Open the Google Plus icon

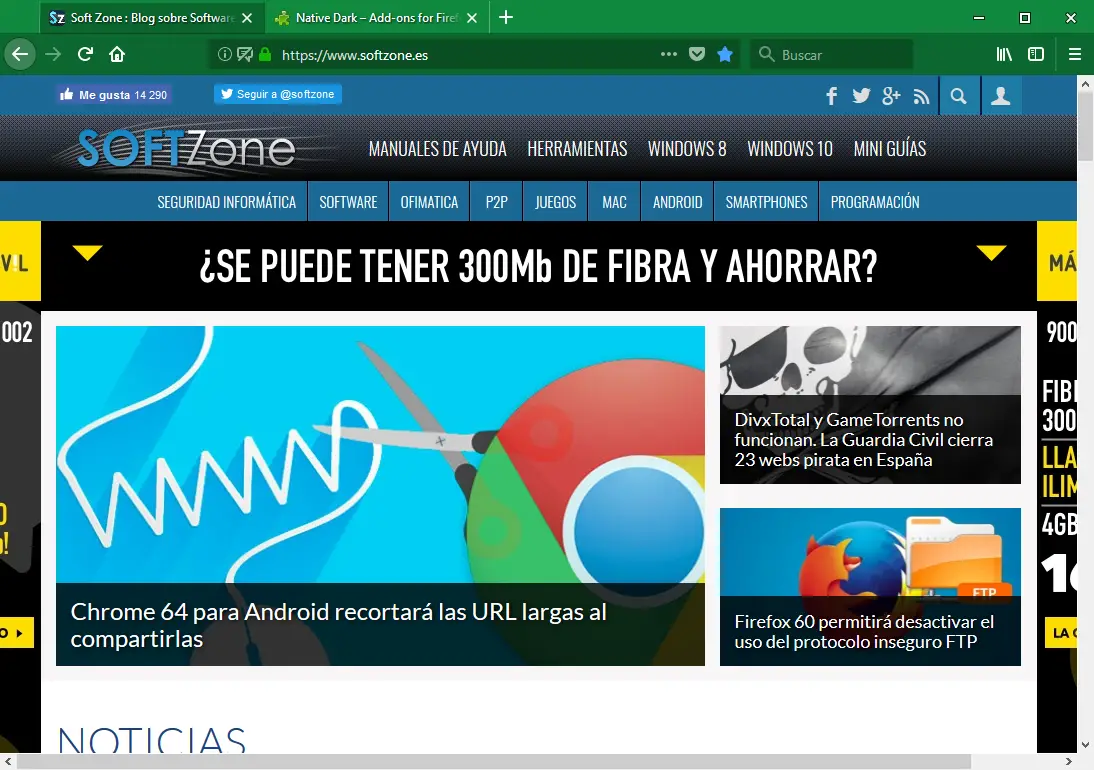coord(891,96)
